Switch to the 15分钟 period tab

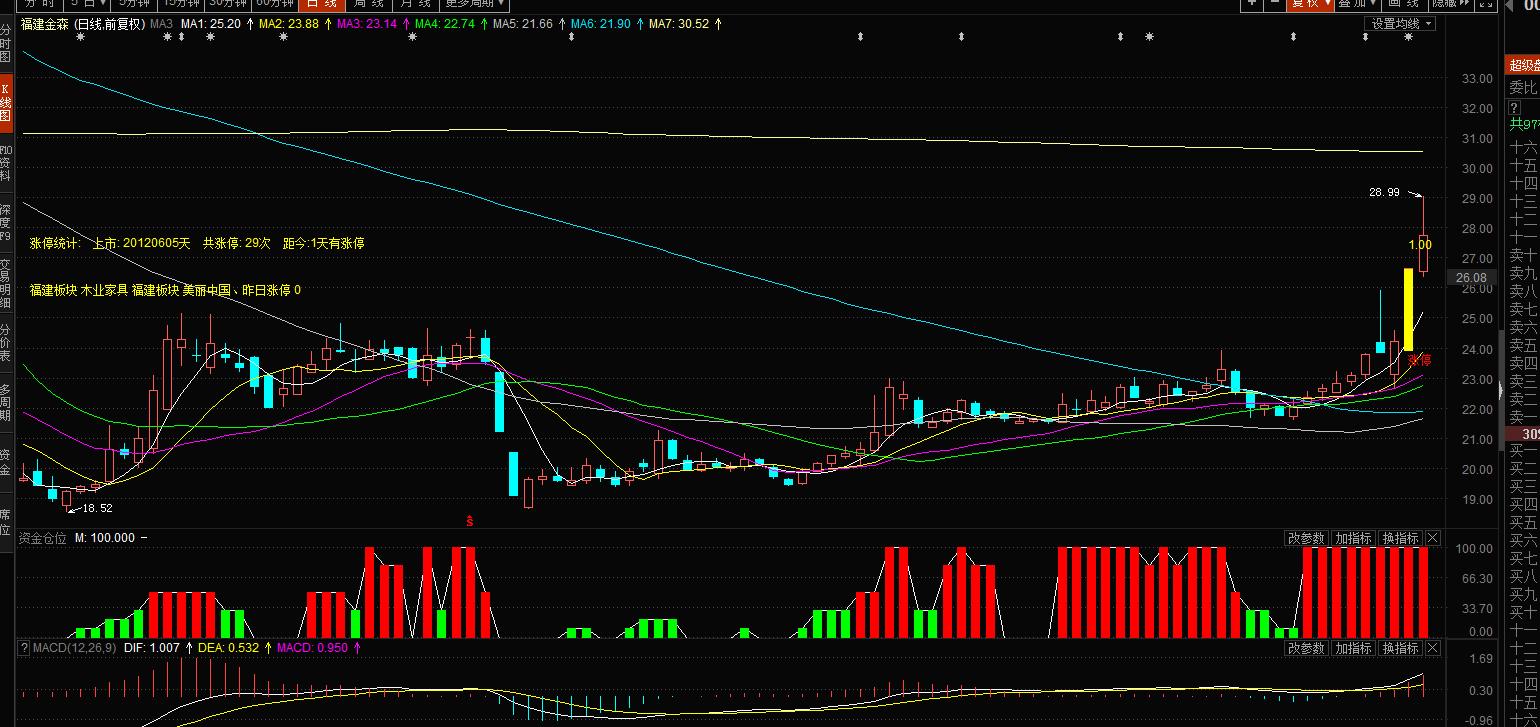pos(182,4)
